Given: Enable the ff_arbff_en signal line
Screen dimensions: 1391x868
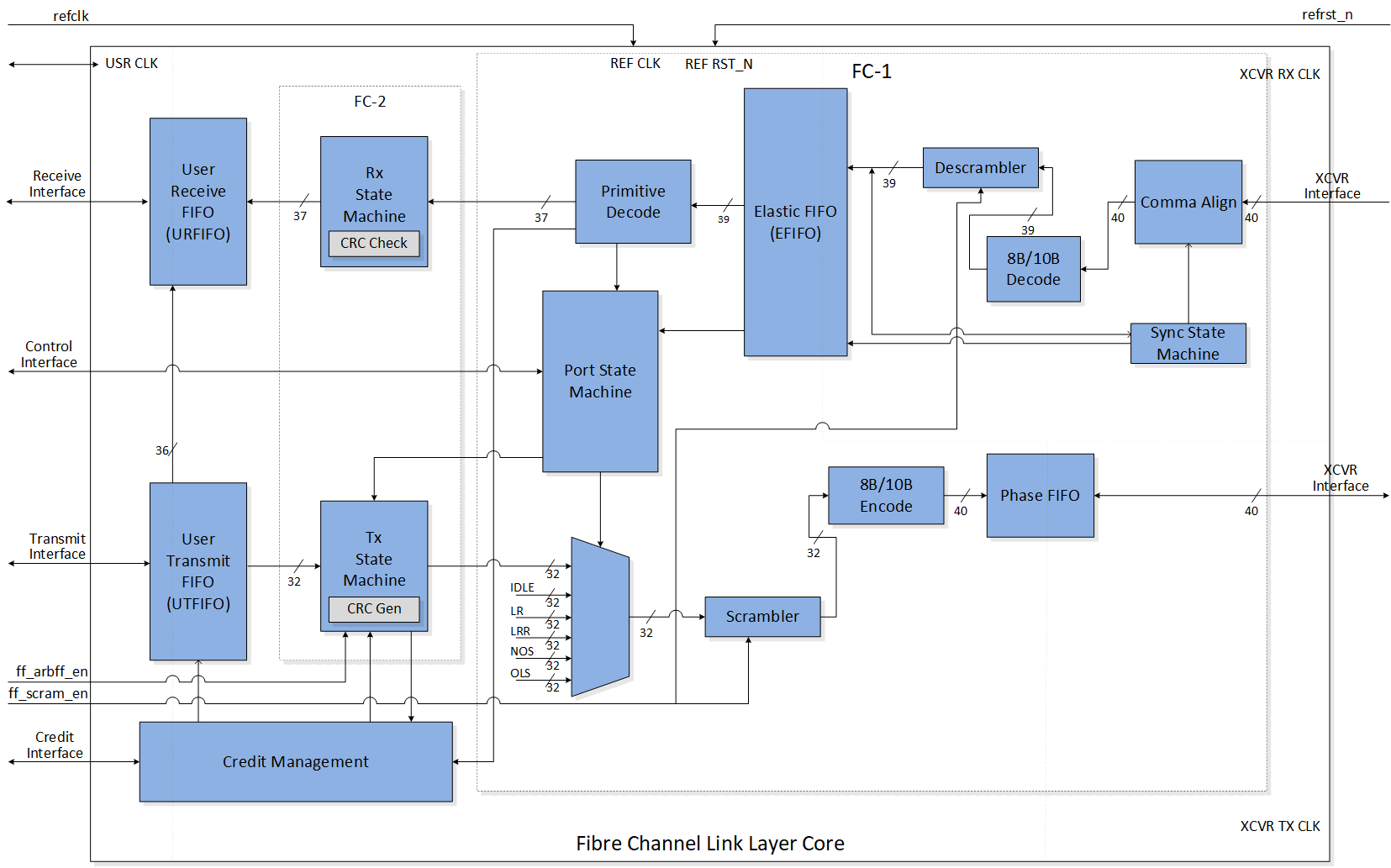Looking at the screenshot, I should tap(50, 672).
